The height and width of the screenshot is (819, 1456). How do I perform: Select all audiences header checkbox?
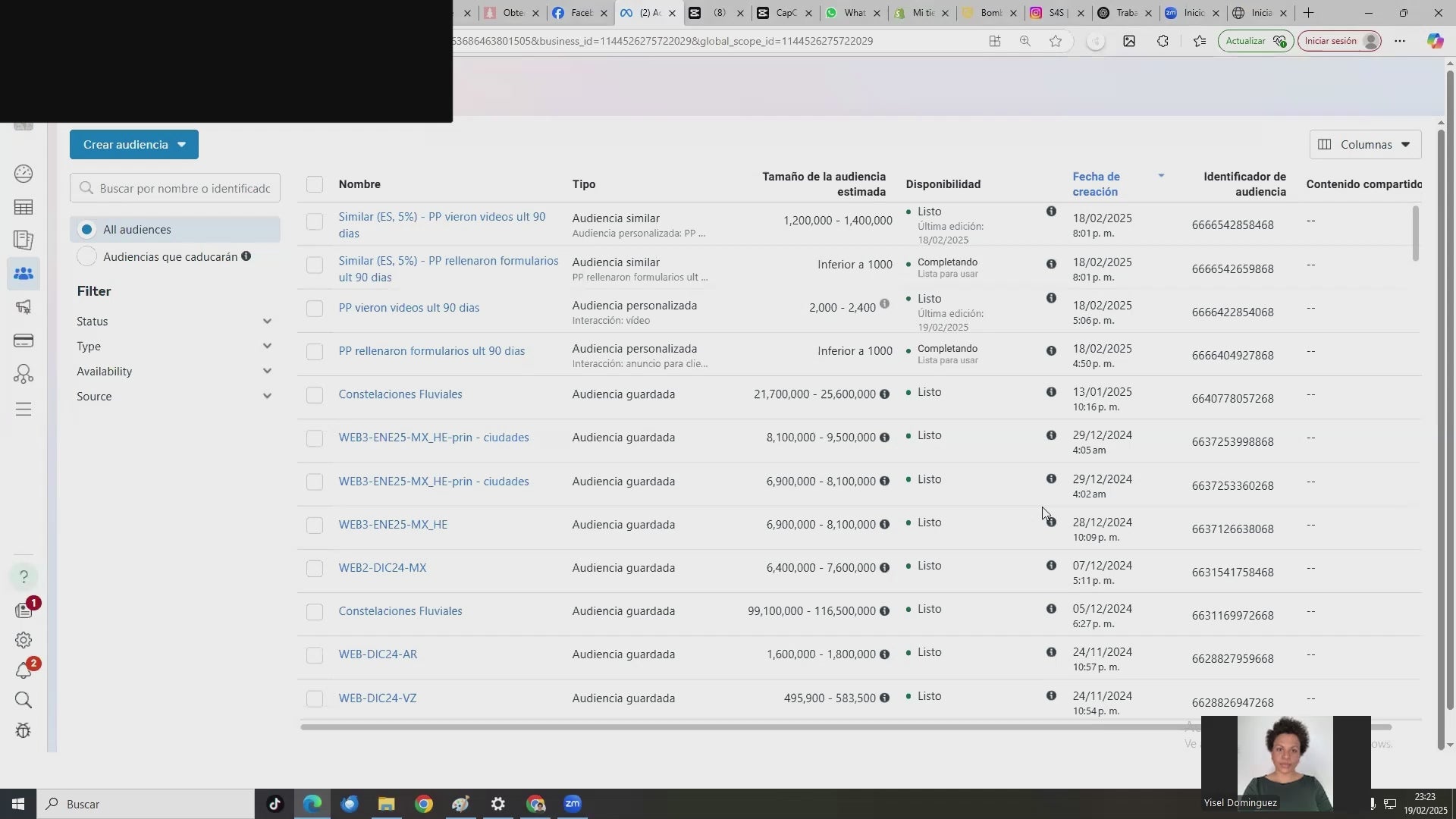click(315, 184)
